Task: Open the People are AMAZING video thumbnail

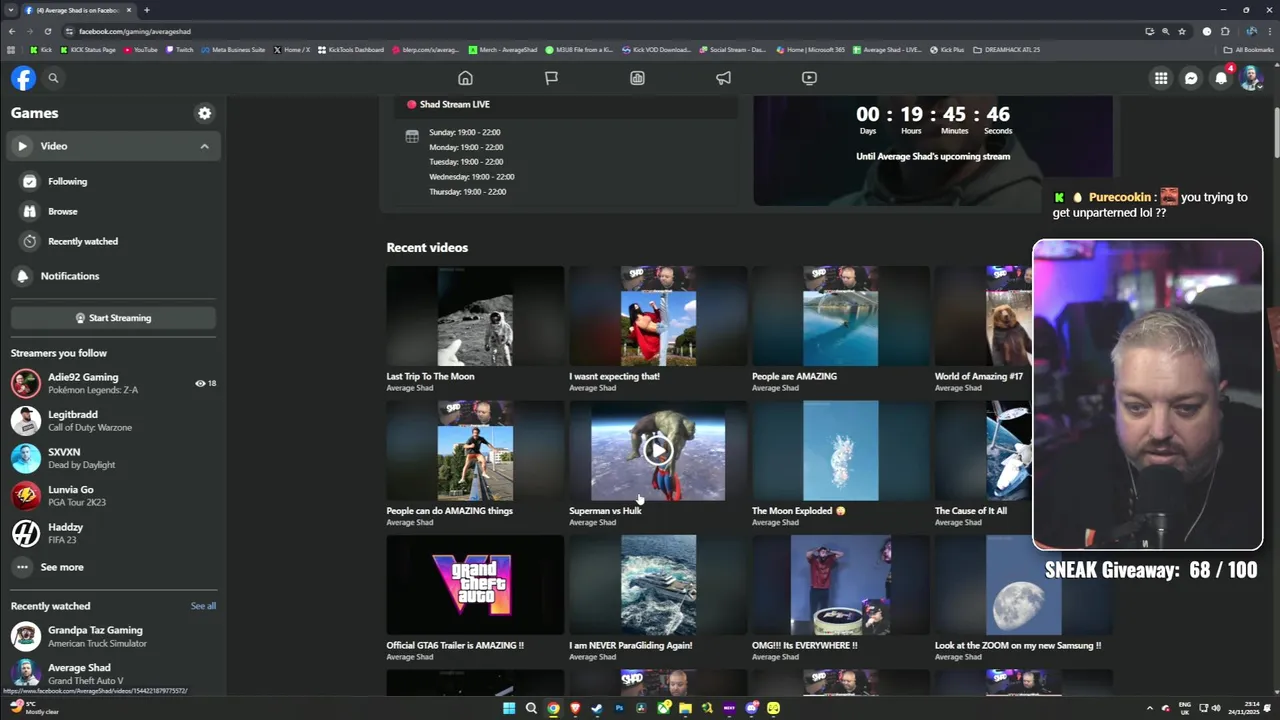Action: [x=841, y=316]
